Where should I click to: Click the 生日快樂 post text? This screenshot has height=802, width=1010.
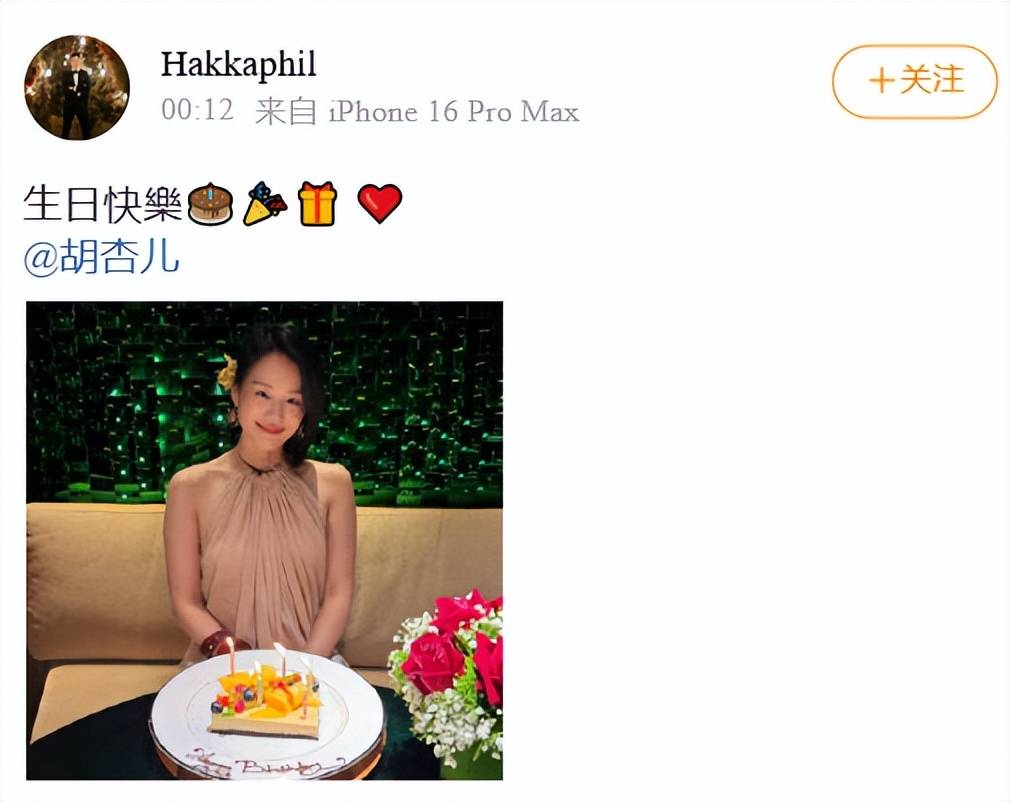[x=103, y=204]
